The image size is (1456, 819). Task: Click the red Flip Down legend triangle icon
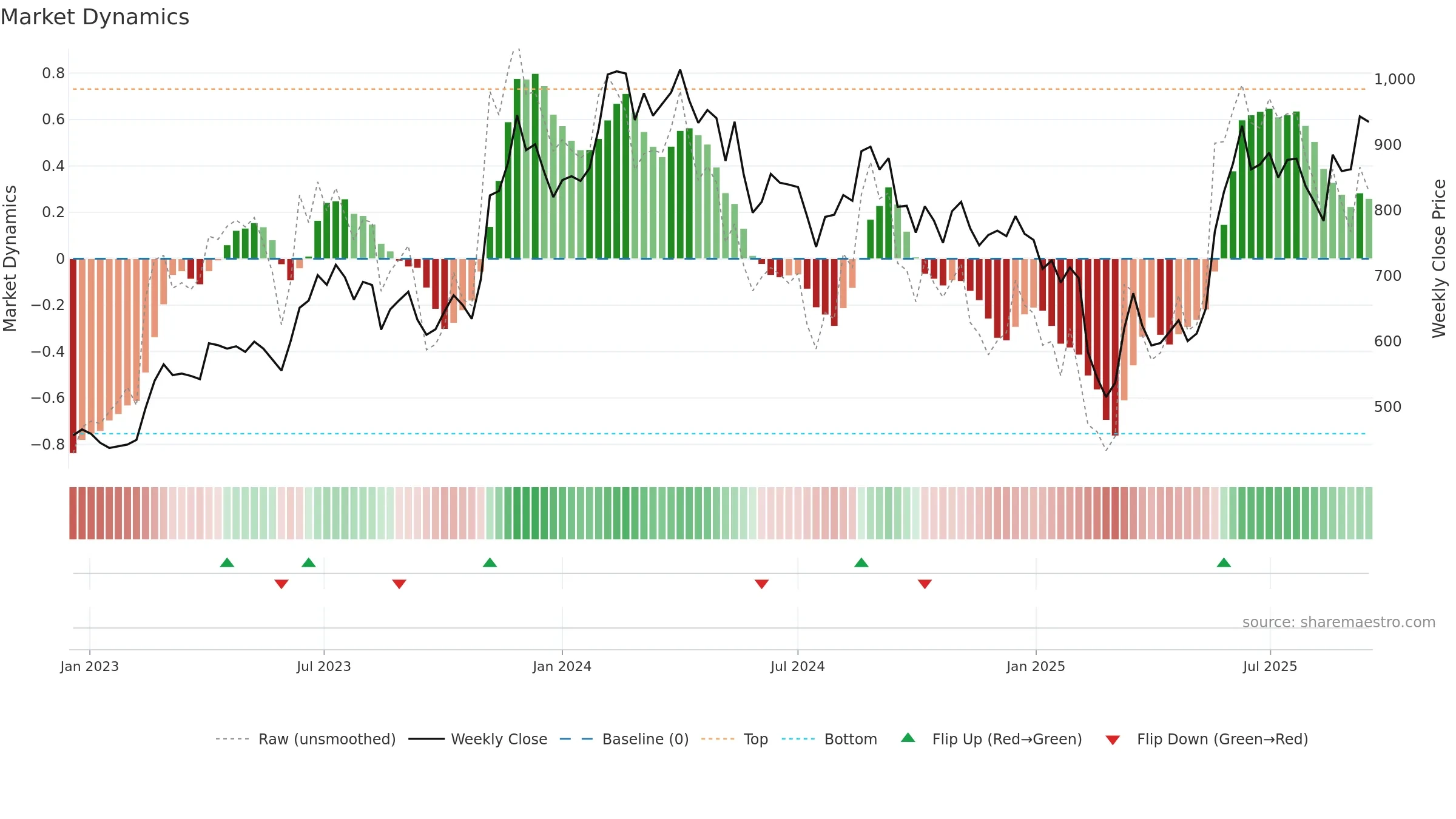(1113, 740)
